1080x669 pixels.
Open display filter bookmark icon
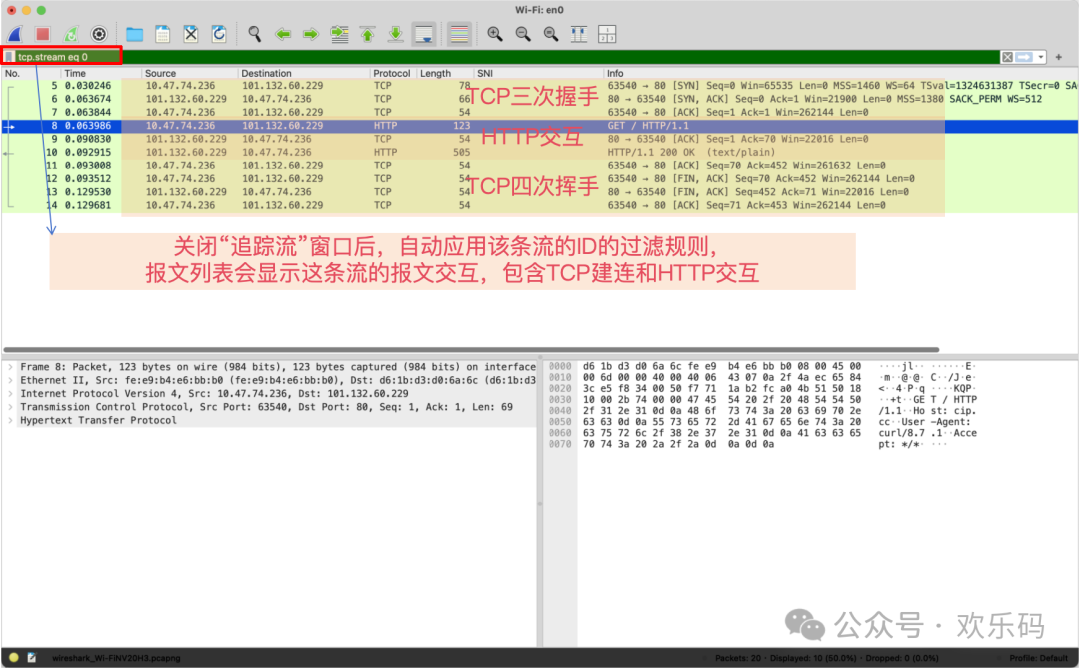tap(9, 56)
